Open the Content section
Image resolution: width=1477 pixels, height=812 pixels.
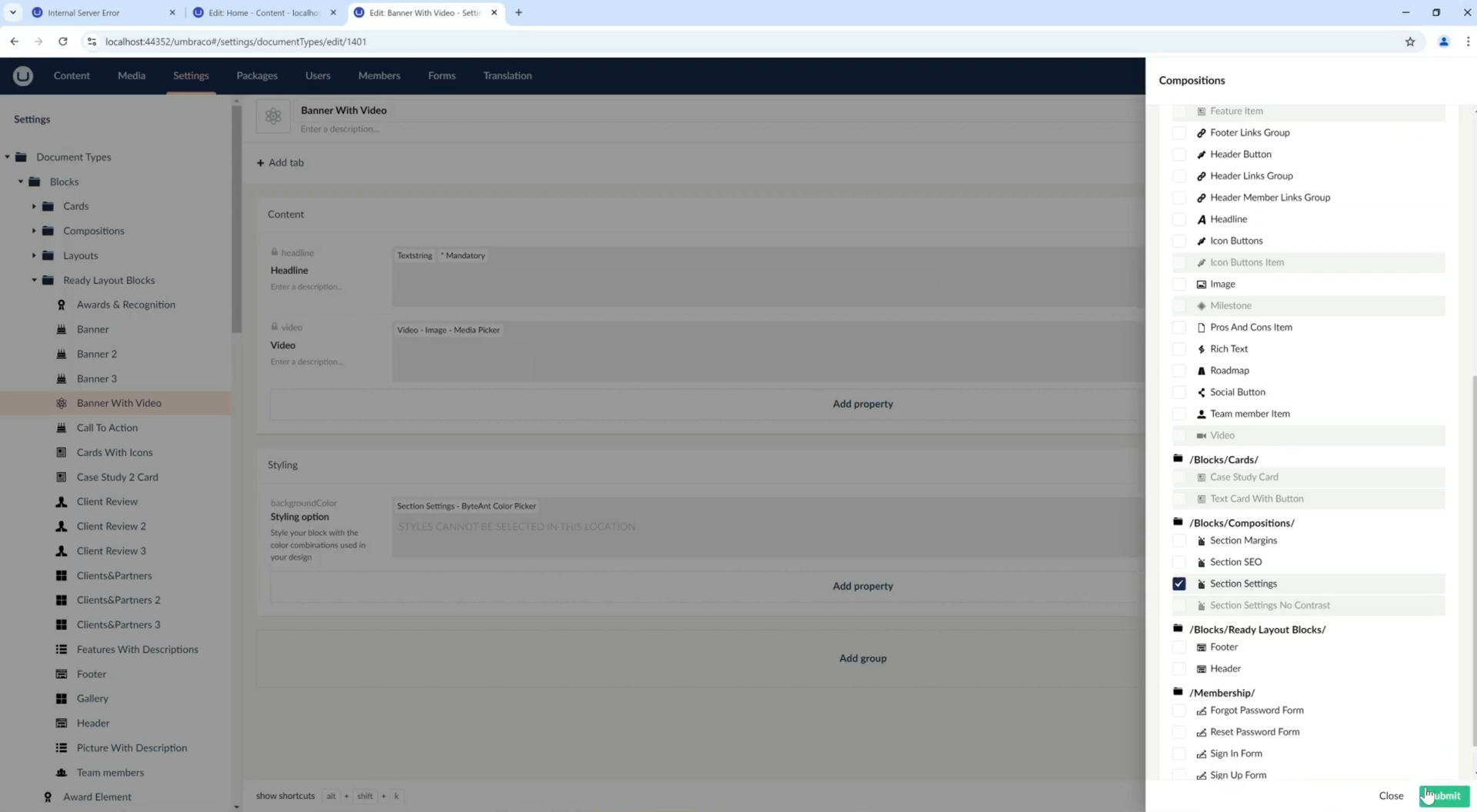(72, 75)
